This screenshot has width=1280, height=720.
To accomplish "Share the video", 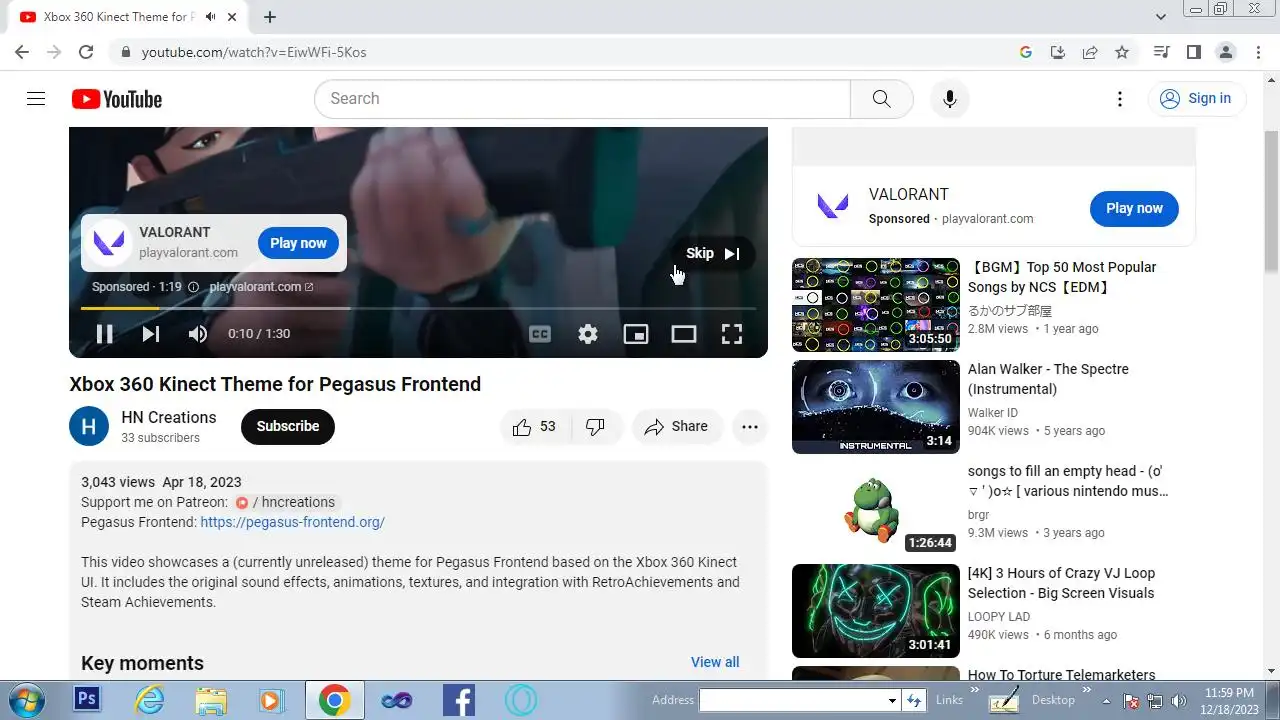I will coord(676,427).
